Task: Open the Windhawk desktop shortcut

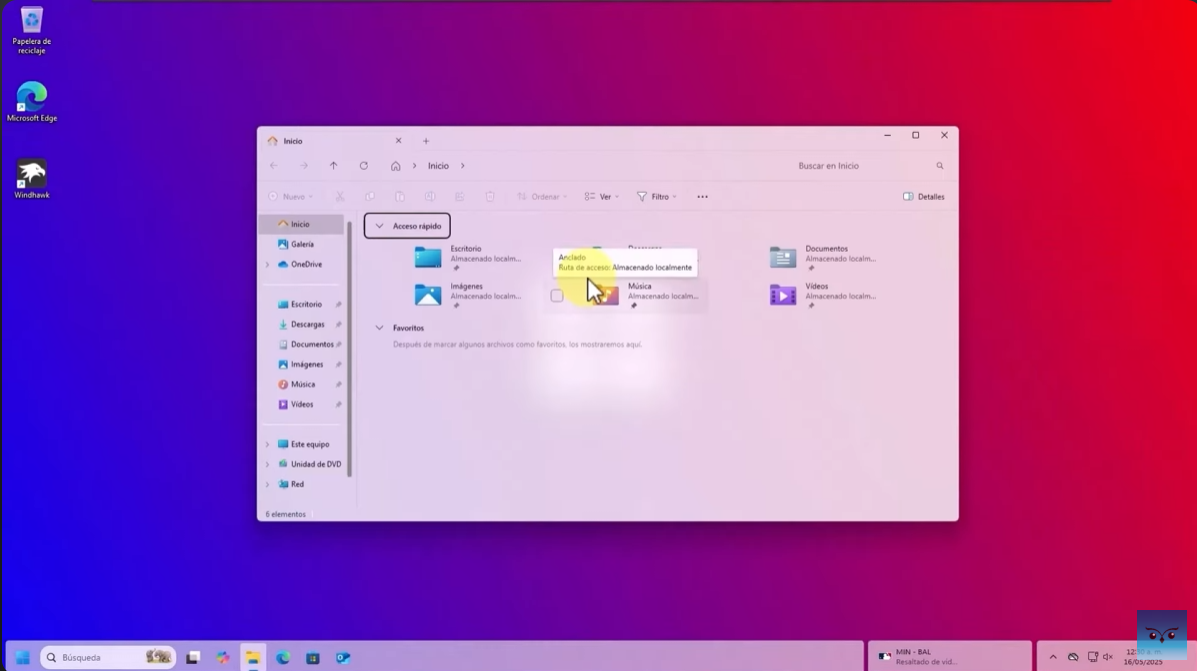Action: tap(32, 179)
